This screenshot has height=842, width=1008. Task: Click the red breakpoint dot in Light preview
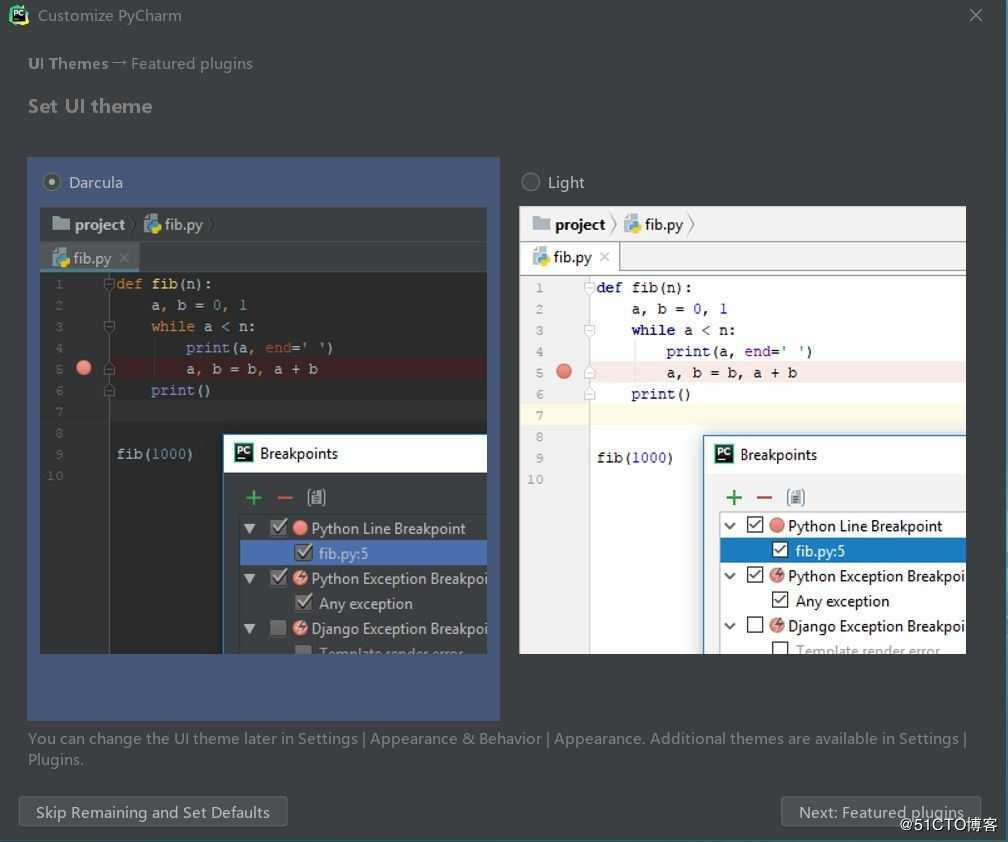564,371
